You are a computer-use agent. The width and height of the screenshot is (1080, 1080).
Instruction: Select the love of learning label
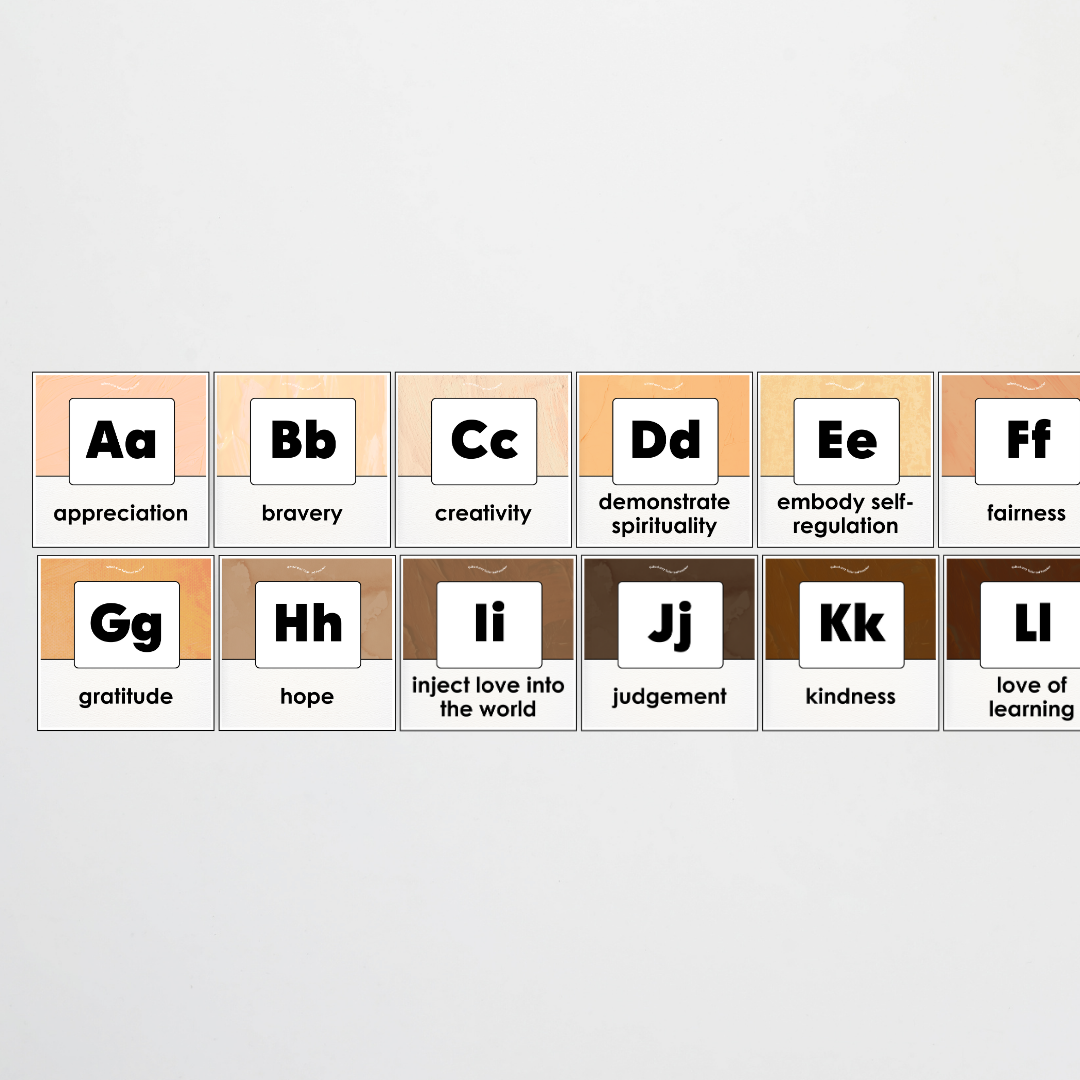point(1032,697)
